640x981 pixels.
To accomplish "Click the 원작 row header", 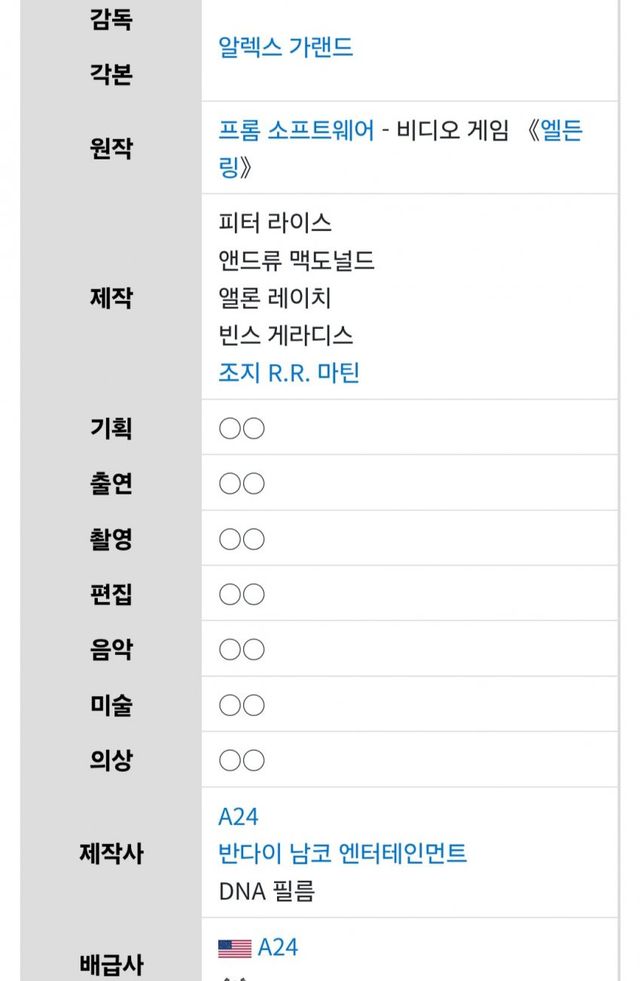I will pyautogui.click(x=111, y=150).
